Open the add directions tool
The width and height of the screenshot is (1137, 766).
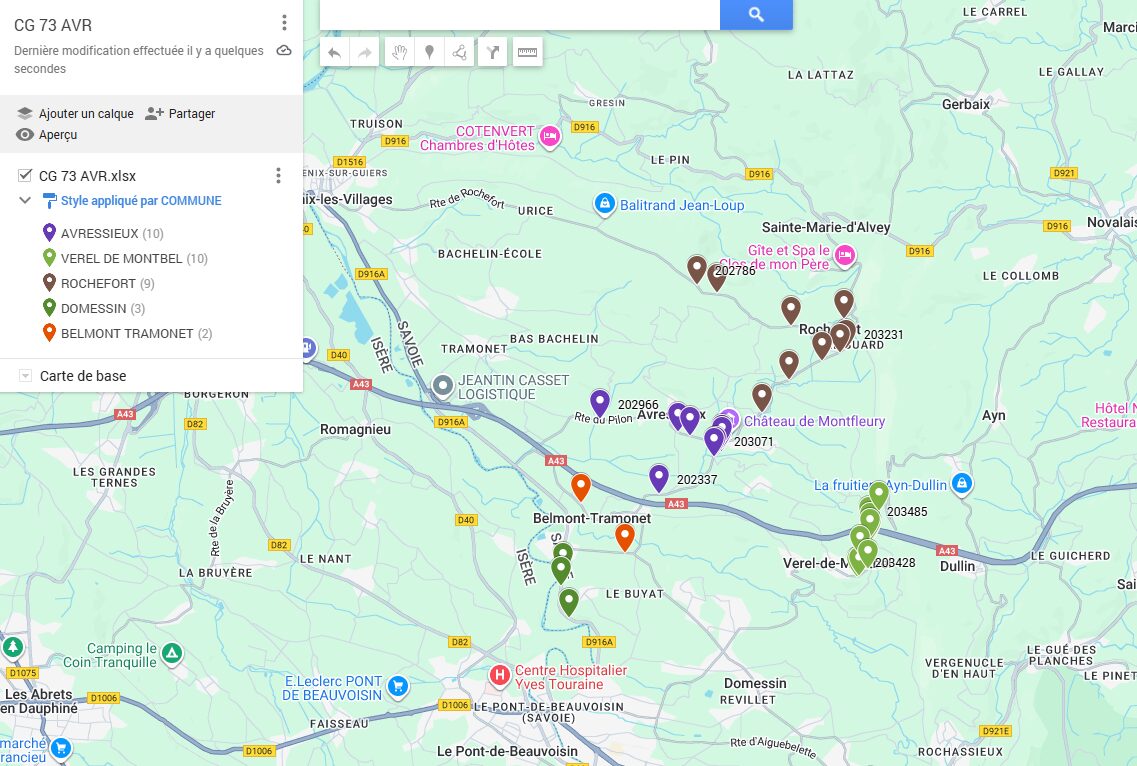coord(492,53)
